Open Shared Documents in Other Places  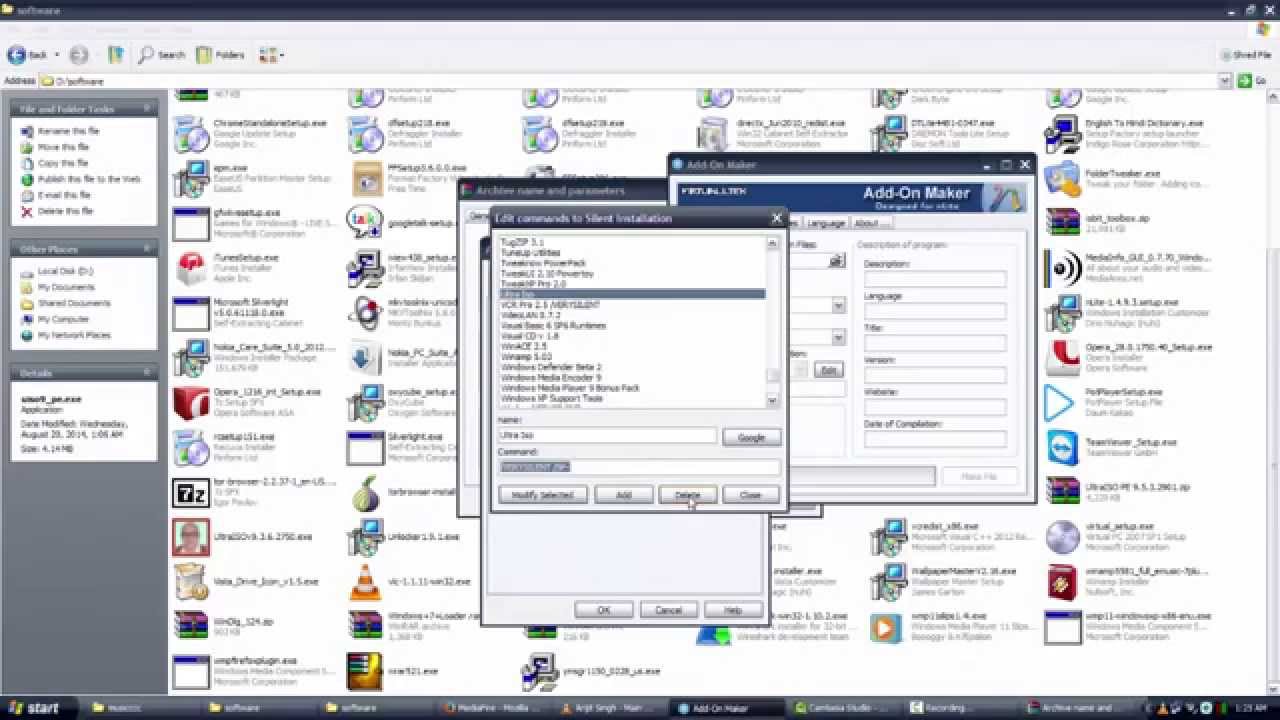click(x=74, y=303)
